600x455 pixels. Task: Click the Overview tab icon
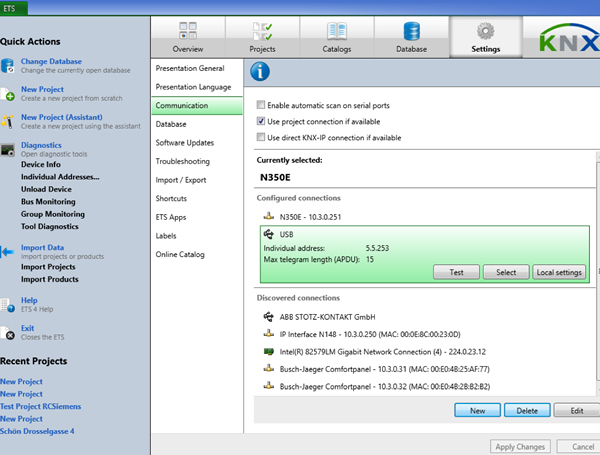pyautogui.click(x=188, y=31)
